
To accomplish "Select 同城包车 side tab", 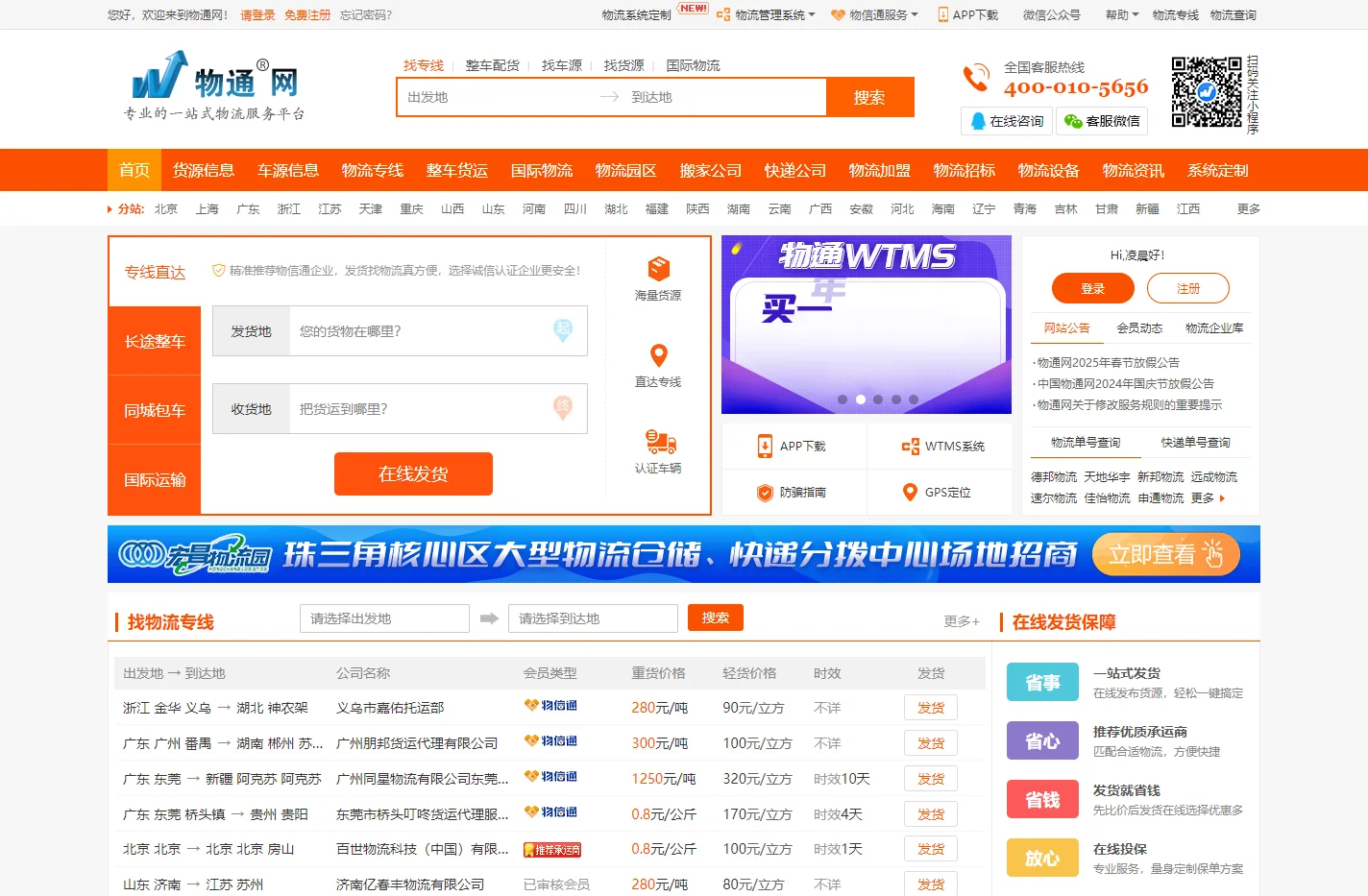I will (x=155, y=410).
